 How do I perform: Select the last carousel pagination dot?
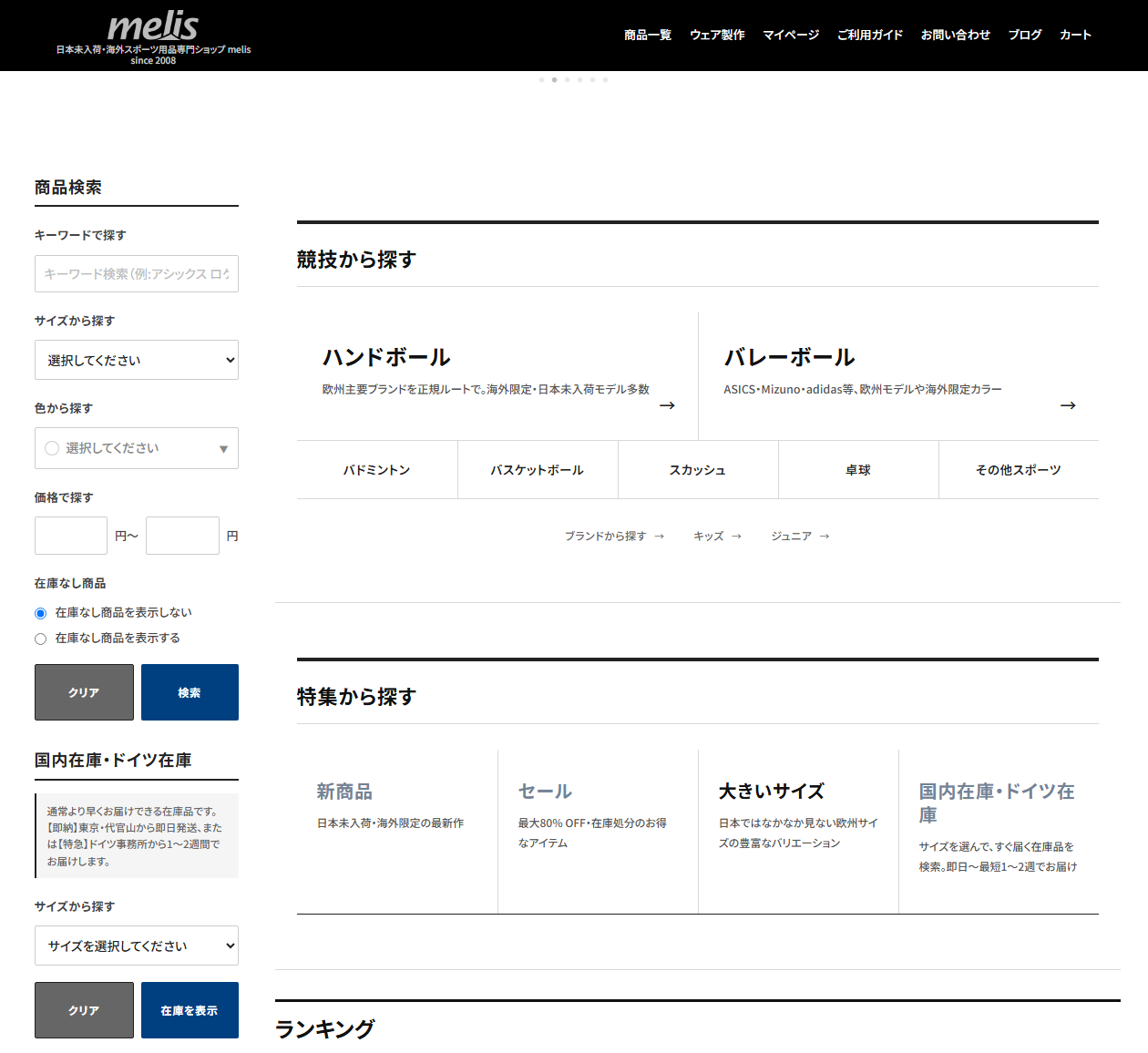point(605,80)
